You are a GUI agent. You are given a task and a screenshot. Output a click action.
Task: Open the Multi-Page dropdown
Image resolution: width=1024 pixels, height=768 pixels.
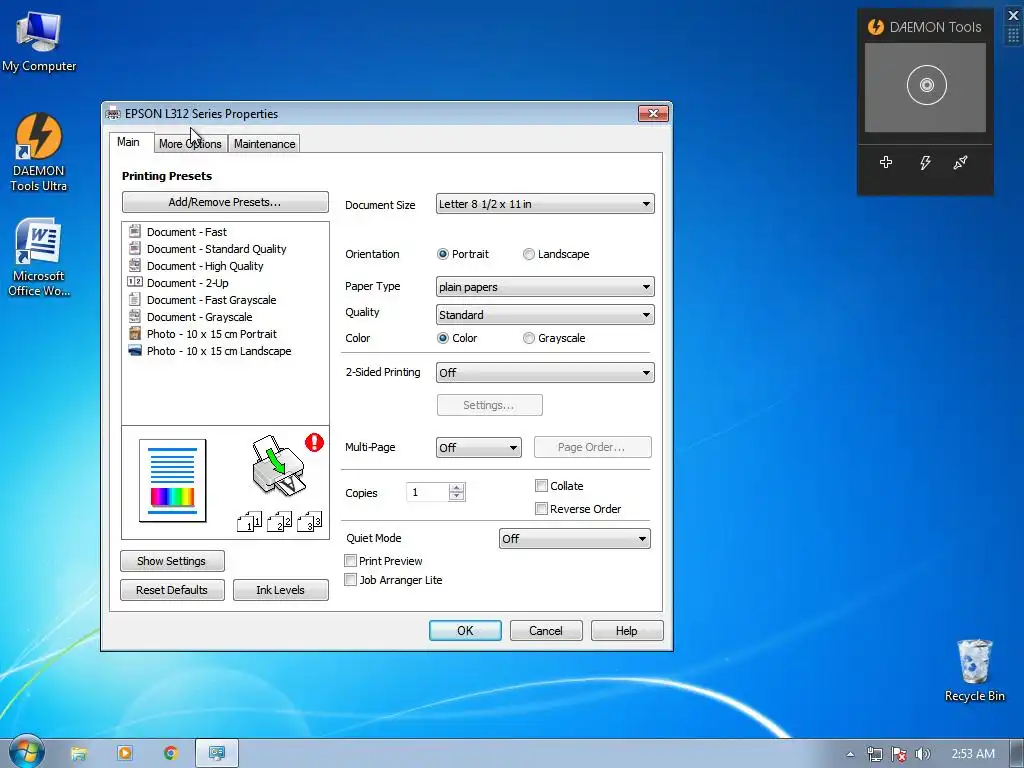pyautogui.click(x=479, y=447)
